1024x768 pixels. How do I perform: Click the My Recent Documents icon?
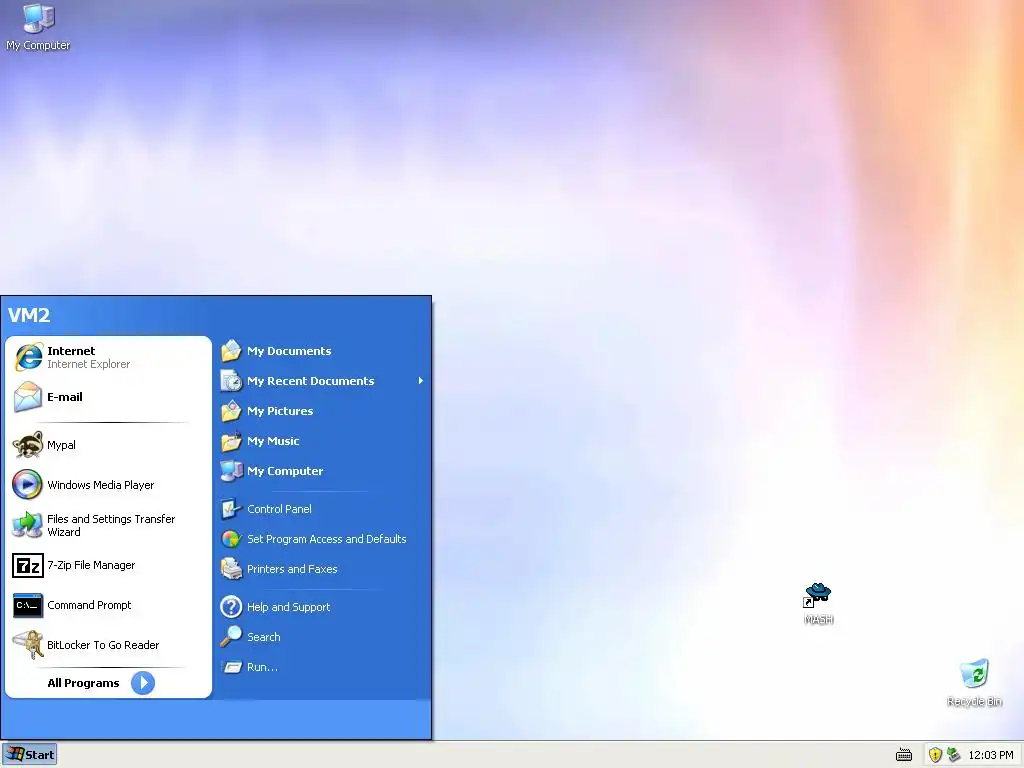[231, 381]
